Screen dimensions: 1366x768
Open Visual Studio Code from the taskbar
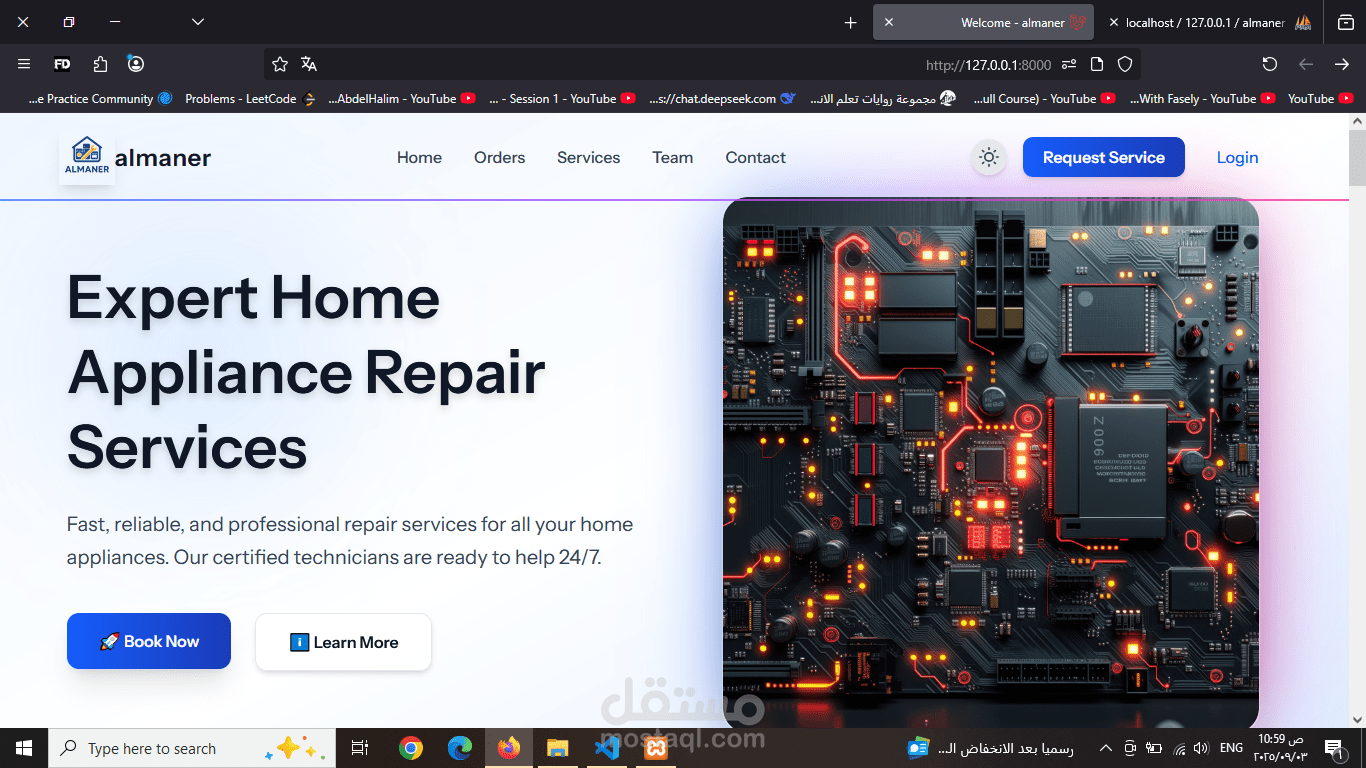(606, 748)
